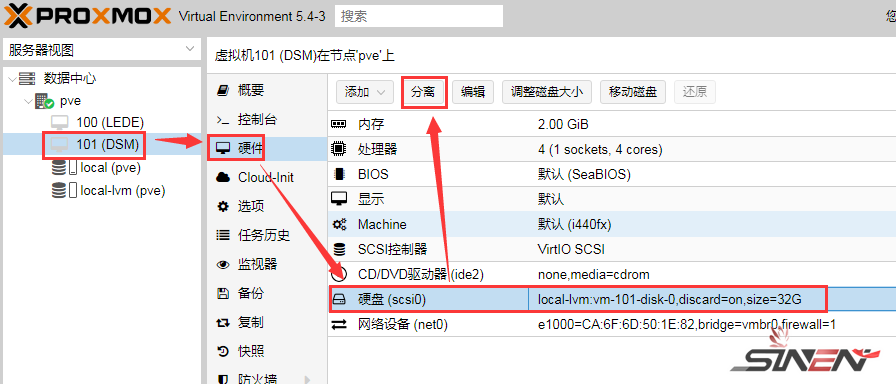The height and width of the screenshot is (384, 896).
Task: Click the database icon of SCSI控制器
Action: pos(339,250)
